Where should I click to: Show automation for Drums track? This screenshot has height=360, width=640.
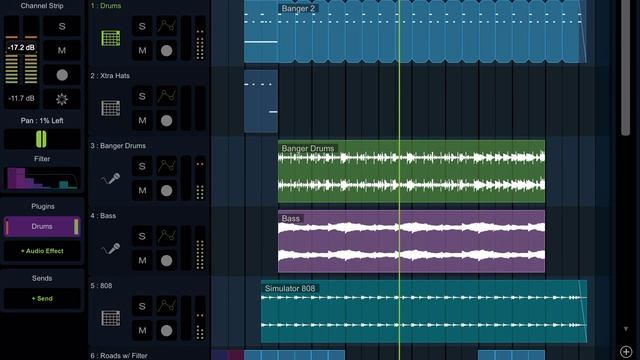(167, 27)
